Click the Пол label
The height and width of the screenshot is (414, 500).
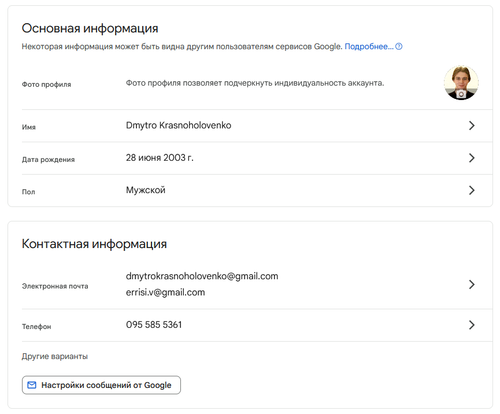click(28, 192)
